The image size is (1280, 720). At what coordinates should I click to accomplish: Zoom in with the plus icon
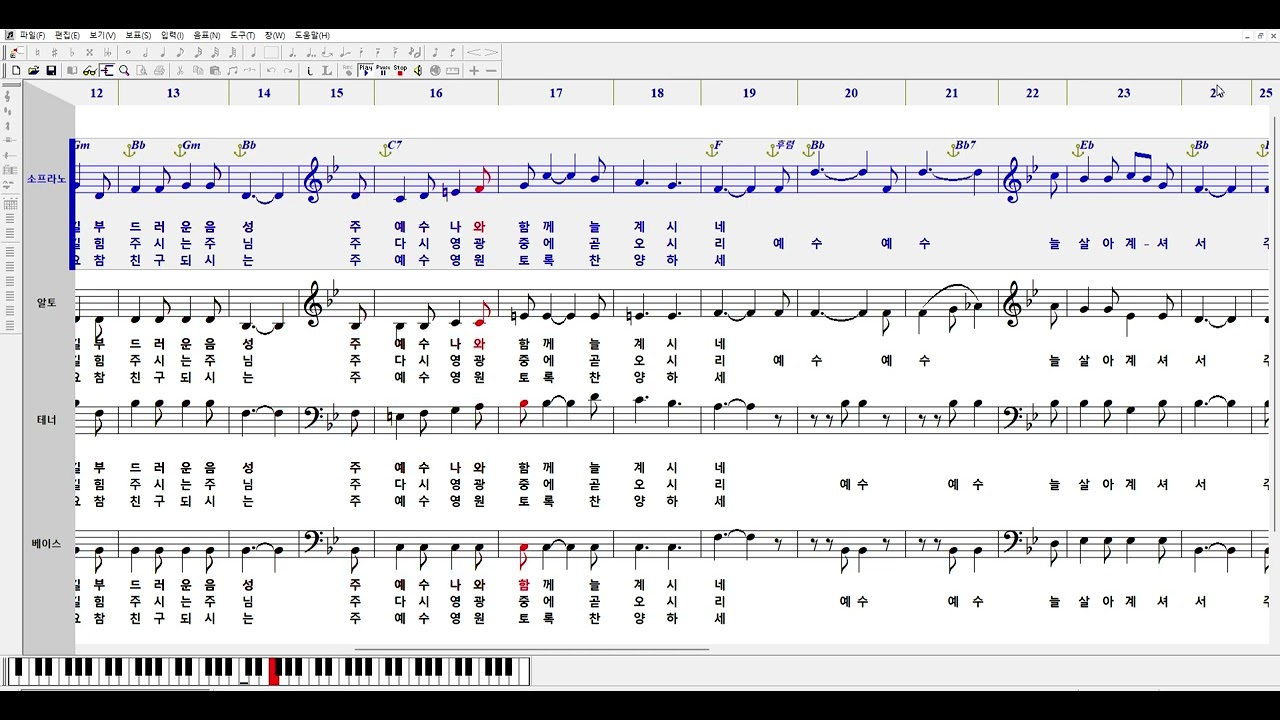pyautogui.click(x=473, y=71)
